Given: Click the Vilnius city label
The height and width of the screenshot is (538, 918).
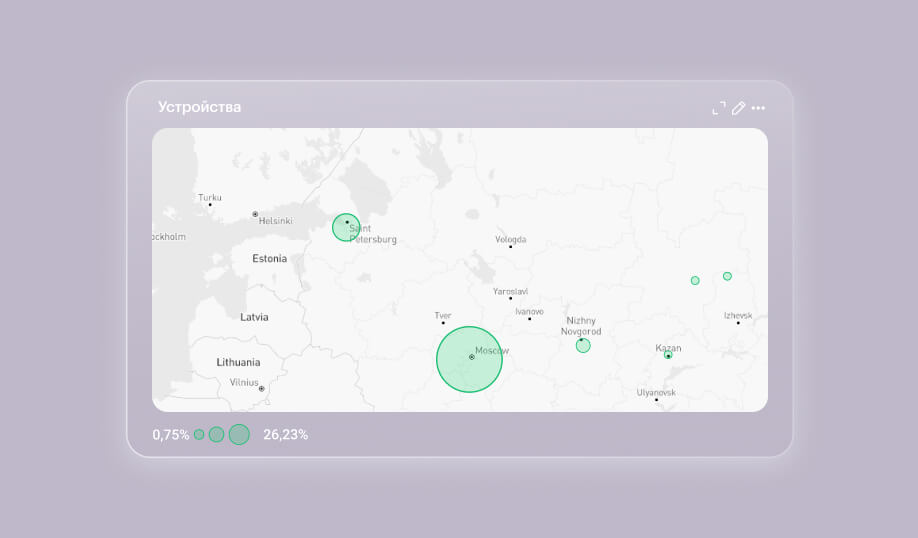Looking at the screenshot, I should coord(244,382).
